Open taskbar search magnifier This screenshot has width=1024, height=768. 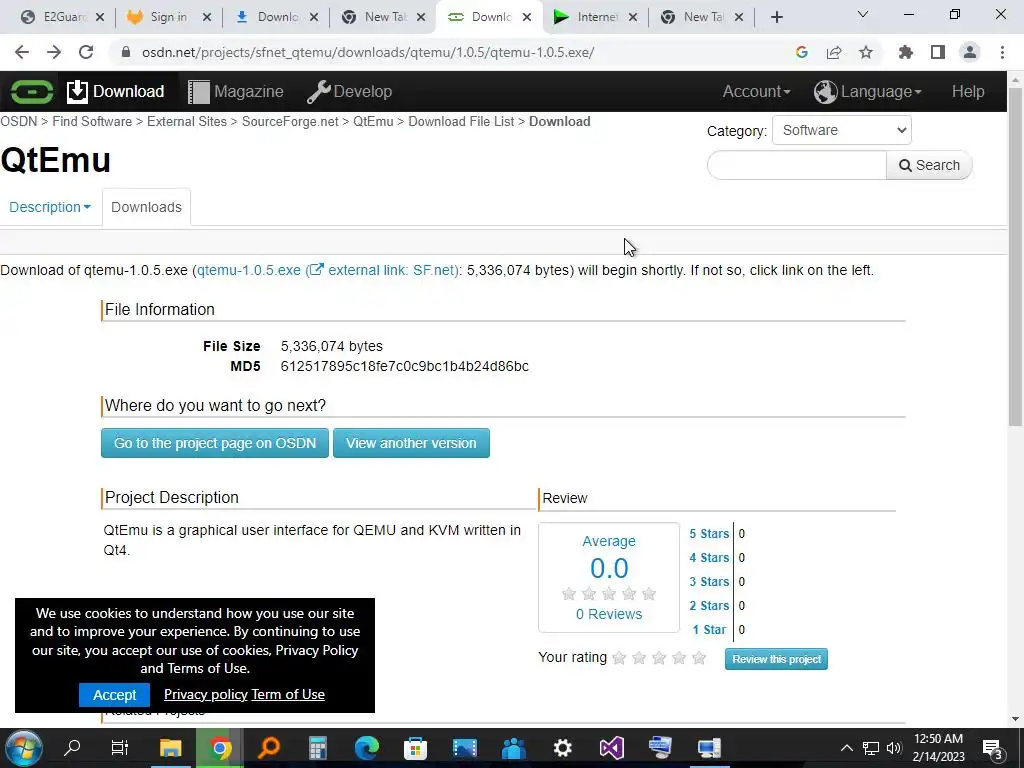click(x=72, y=748)
